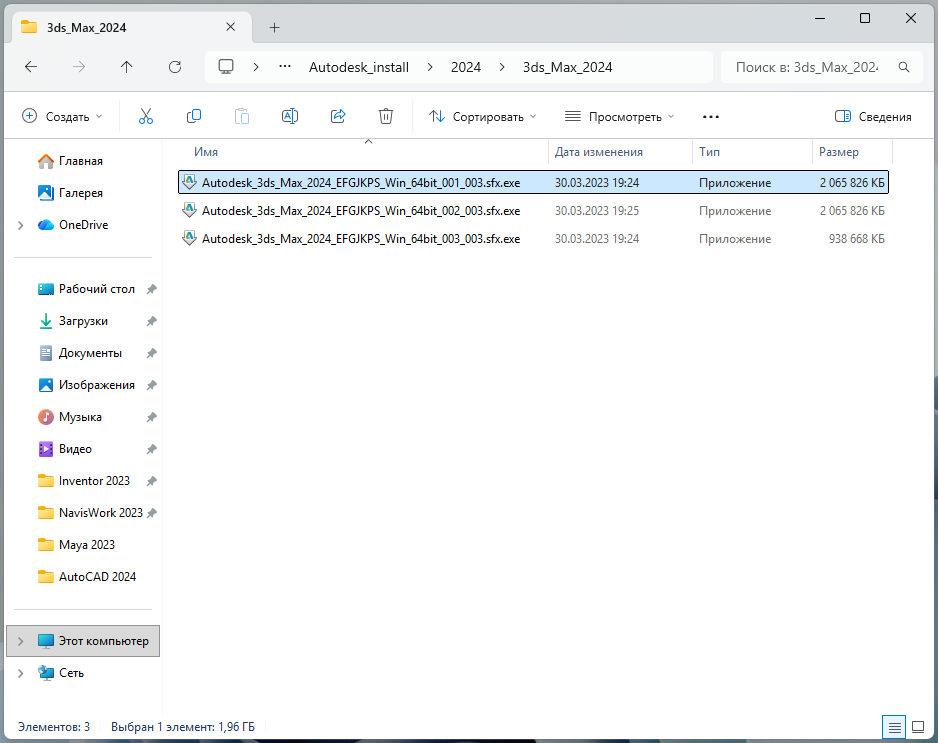The height and width of the screenshot is (743, 938).
Task: Show hidden path via breadcrumb ellipsis
Action: [285, 67]
